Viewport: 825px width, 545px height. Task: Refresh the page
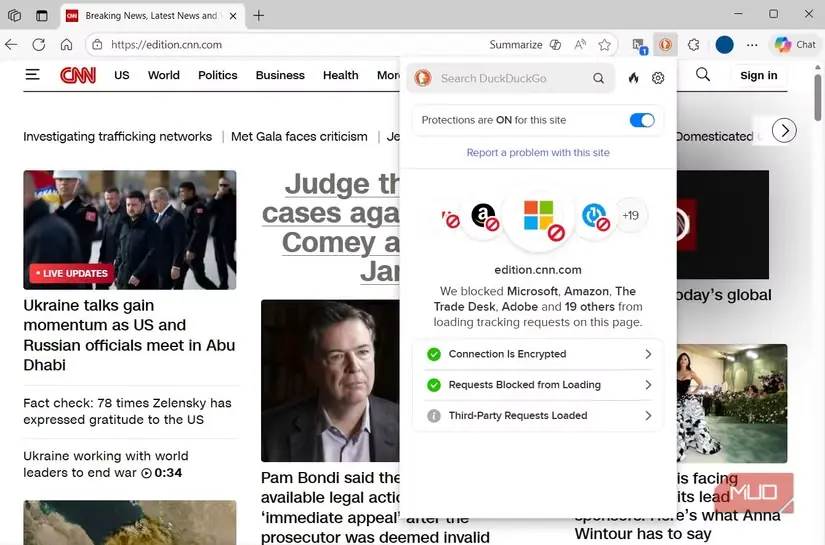click(39, 45)
